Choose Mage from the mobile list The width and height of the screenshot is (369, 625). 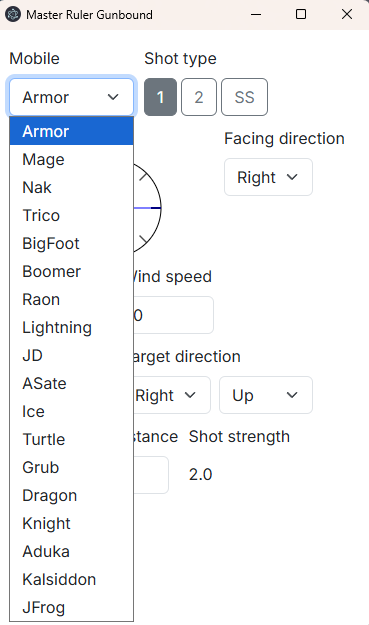pos(71,159)
